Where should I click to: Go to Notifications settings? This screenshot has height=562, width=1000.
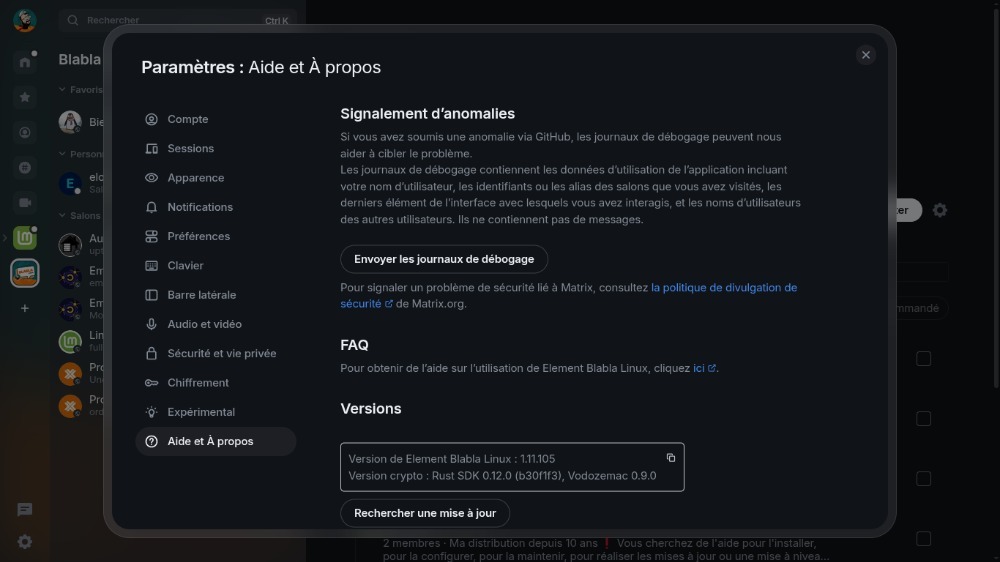coord(199,207)
